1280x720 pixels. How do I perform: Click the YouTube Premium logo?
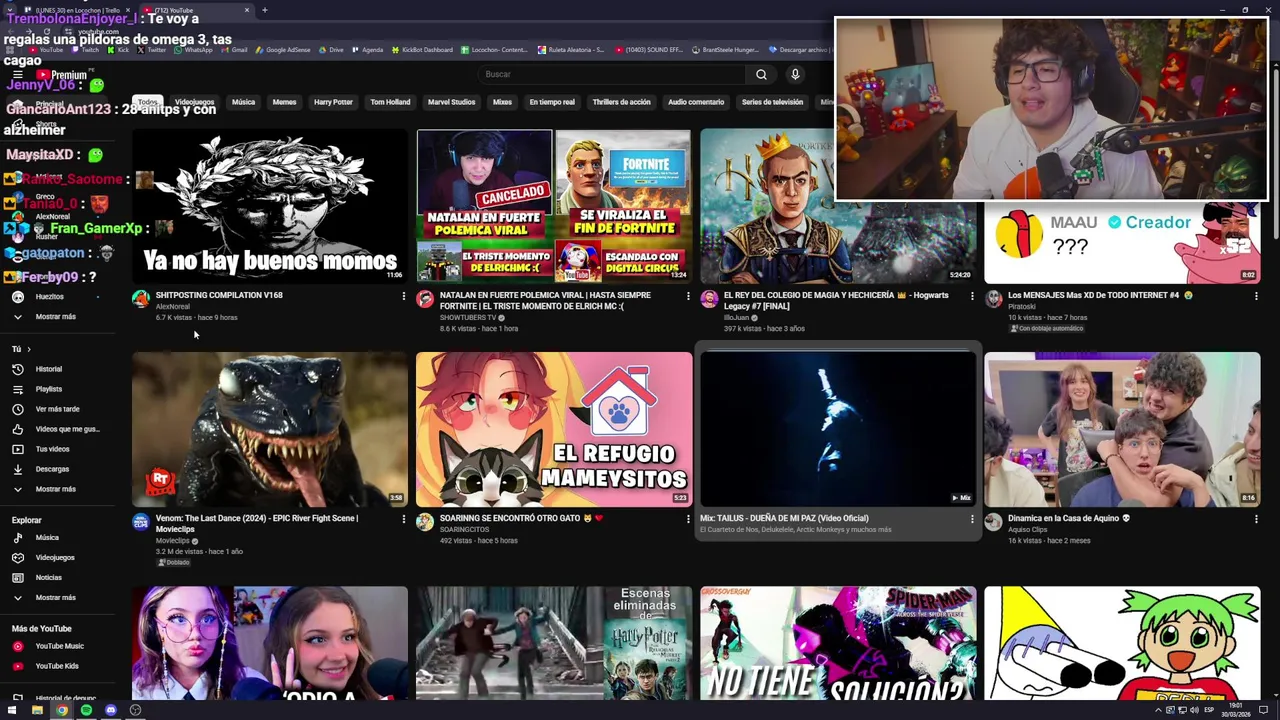coord(62,75)
